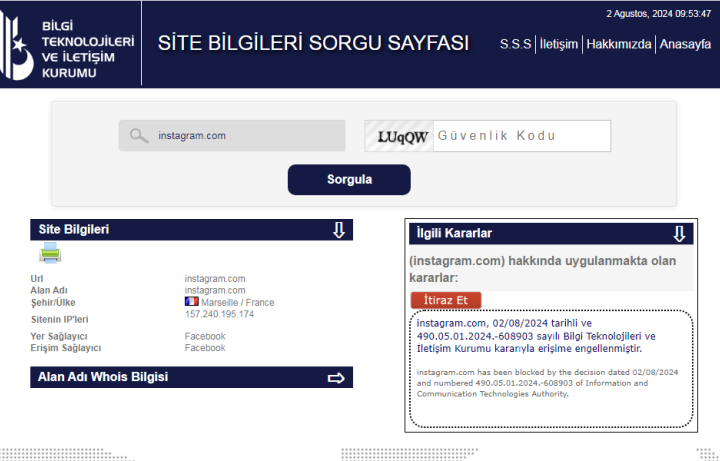Image resolution: width=720 pixels, height=461 pixels.
Task: Click the Site Bilgileri Sorgu Sayfası title
Action: [313, 43]
